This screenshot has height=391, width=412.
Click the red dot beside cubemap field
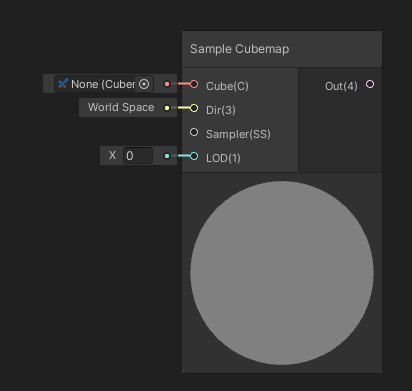point(167,84)
